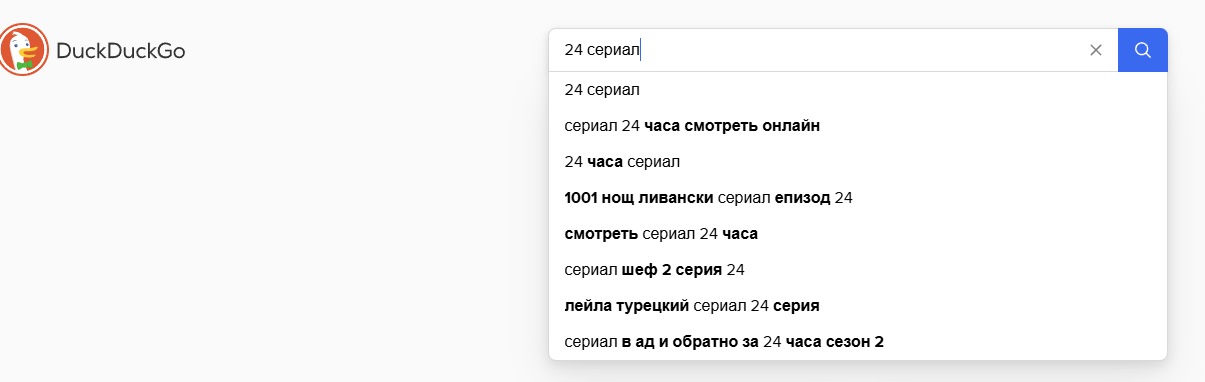Select "1001 нощ ливански сериал епизод 24"

point(858,198)
